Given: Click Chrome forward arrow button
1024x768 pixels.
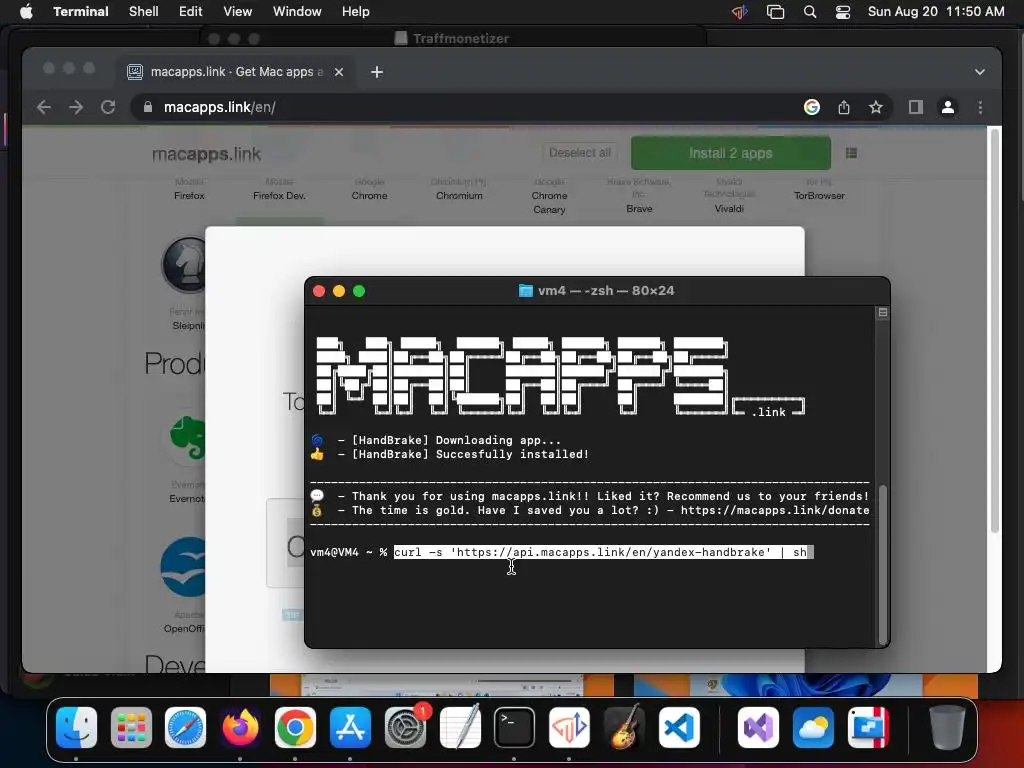Looking at the screenshot, I should click(76, 107).
